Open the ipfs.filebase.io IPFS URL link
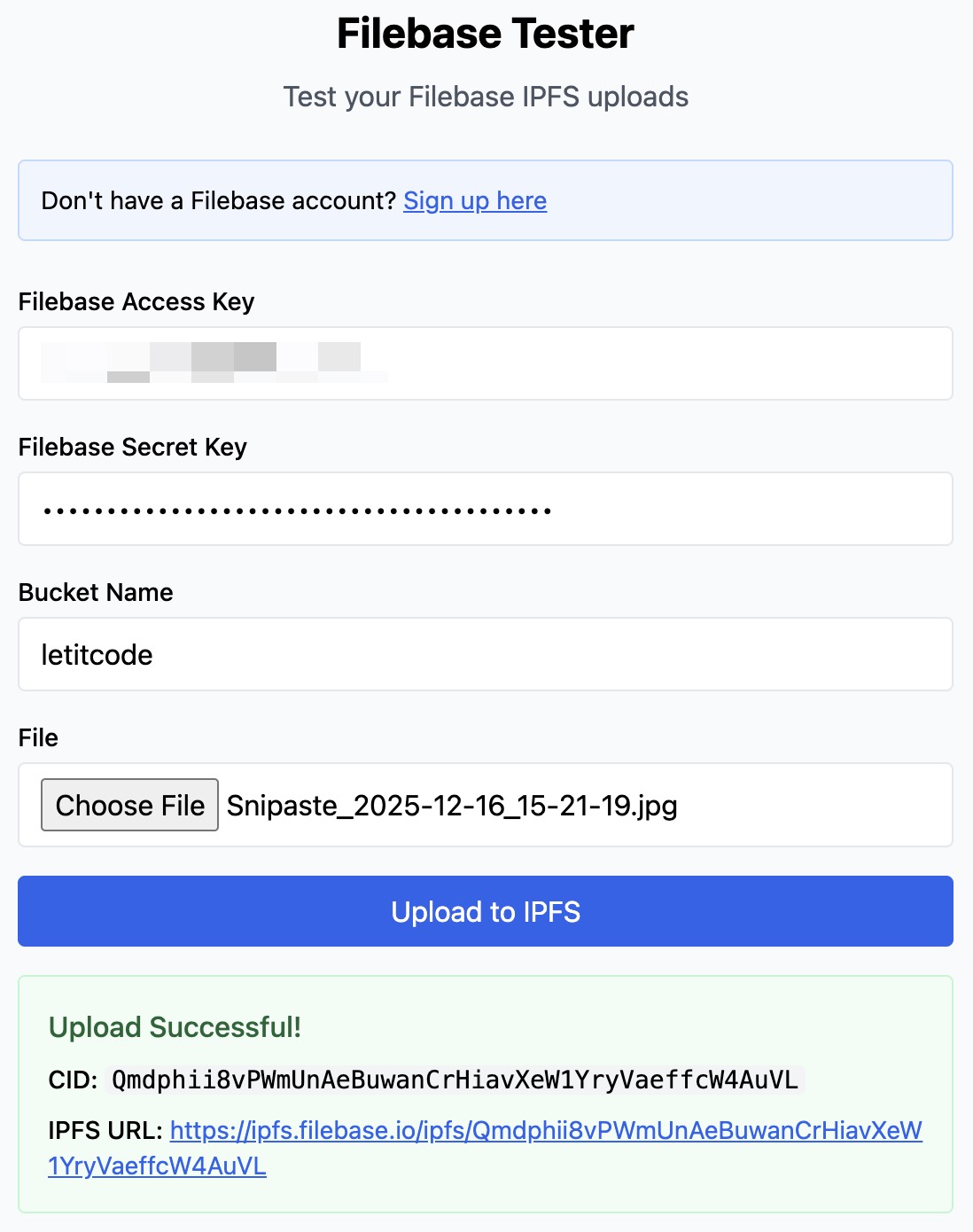 pyautogui.click(x=546, y=1131)
